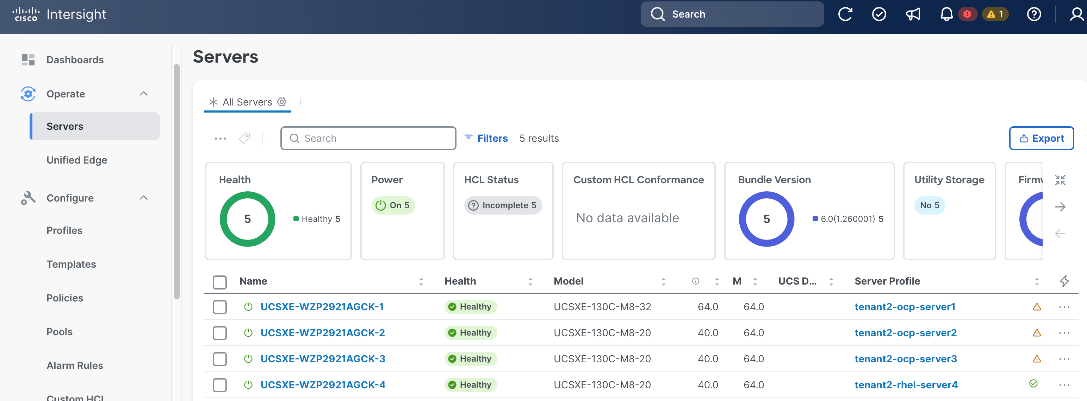Sort by the Server Profile column arrows
This screenshot has height=401, width=1087.
tap(1036, 282)
